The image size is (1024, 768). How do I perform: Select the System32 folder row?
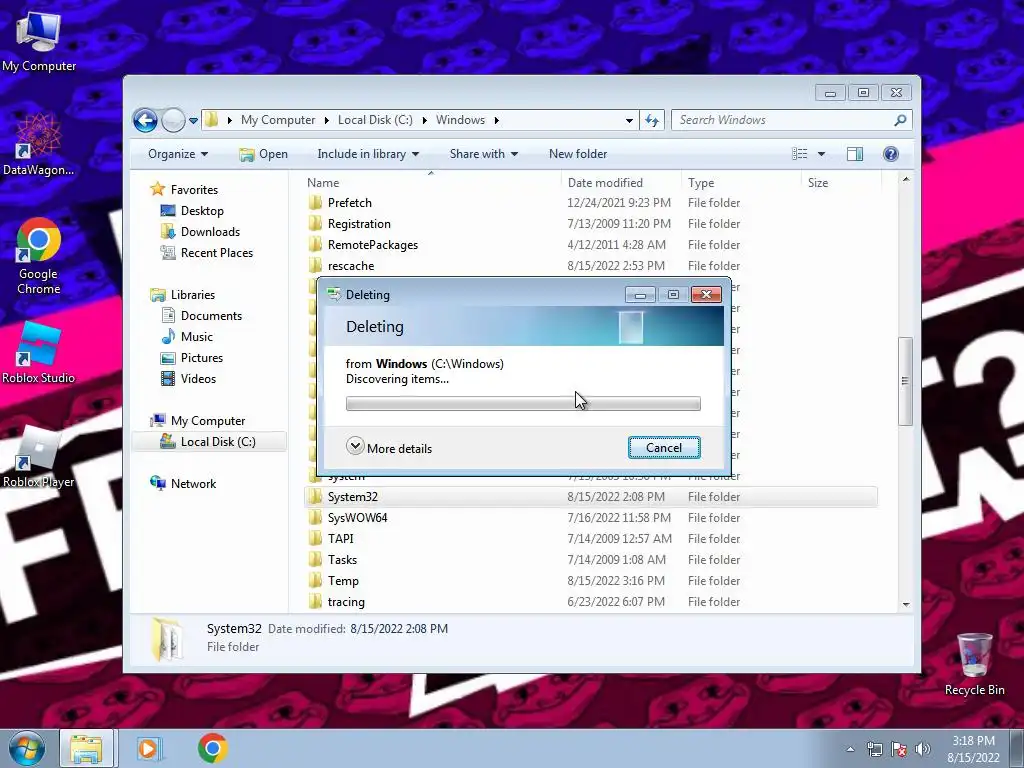[x=591, y=497]
